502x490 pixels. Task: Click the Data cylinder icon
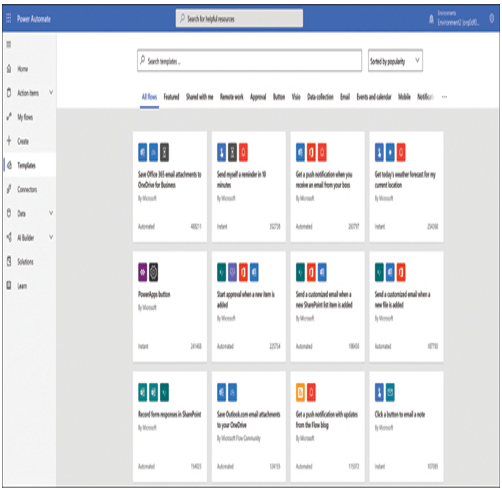coord(9,213)
